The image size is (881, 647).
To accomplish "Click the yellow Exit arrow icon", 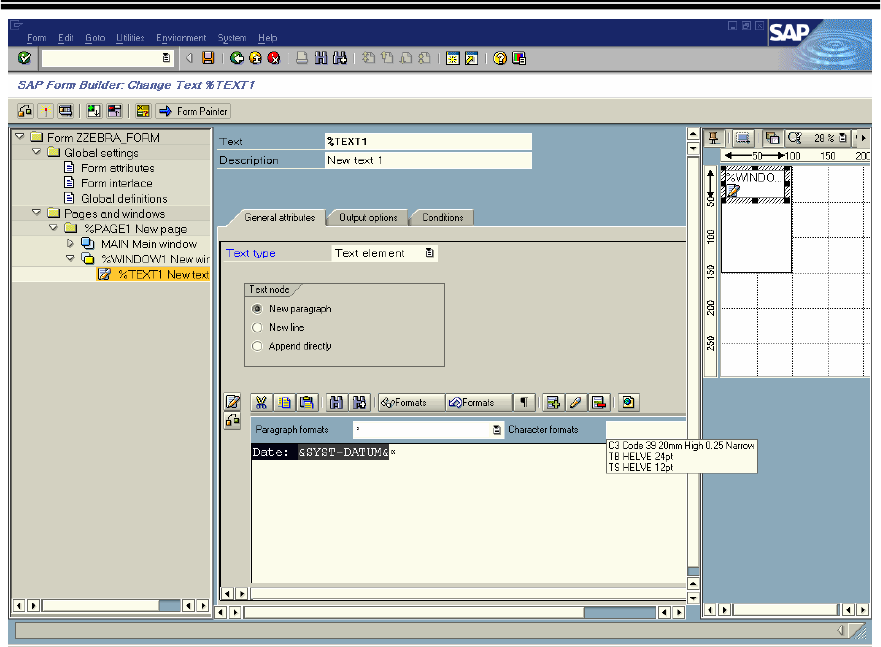I will tap(255, 58).
